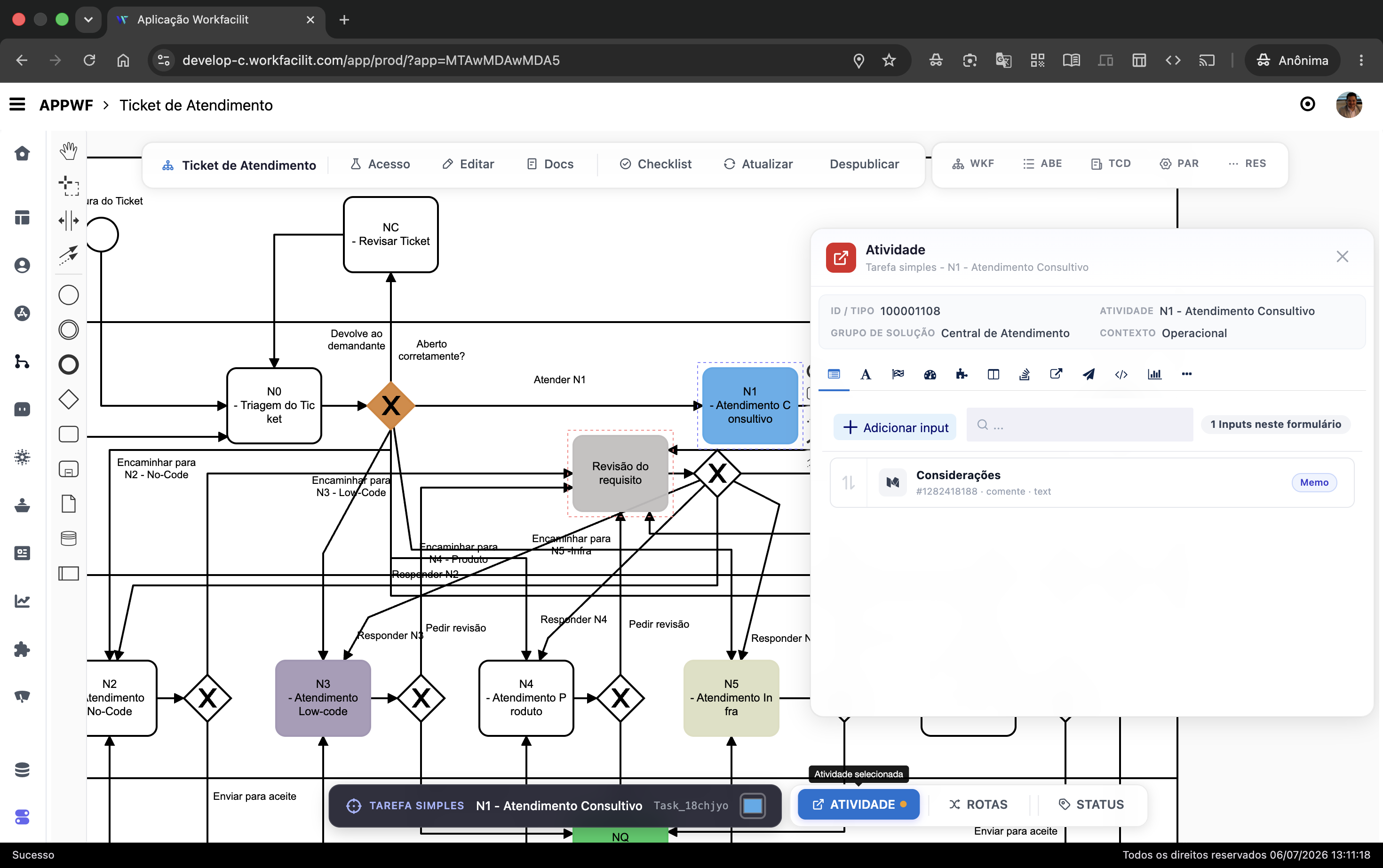Select the form inputs list tab
This screenshot has height=868, width=1383.
(x=834, y=374)
